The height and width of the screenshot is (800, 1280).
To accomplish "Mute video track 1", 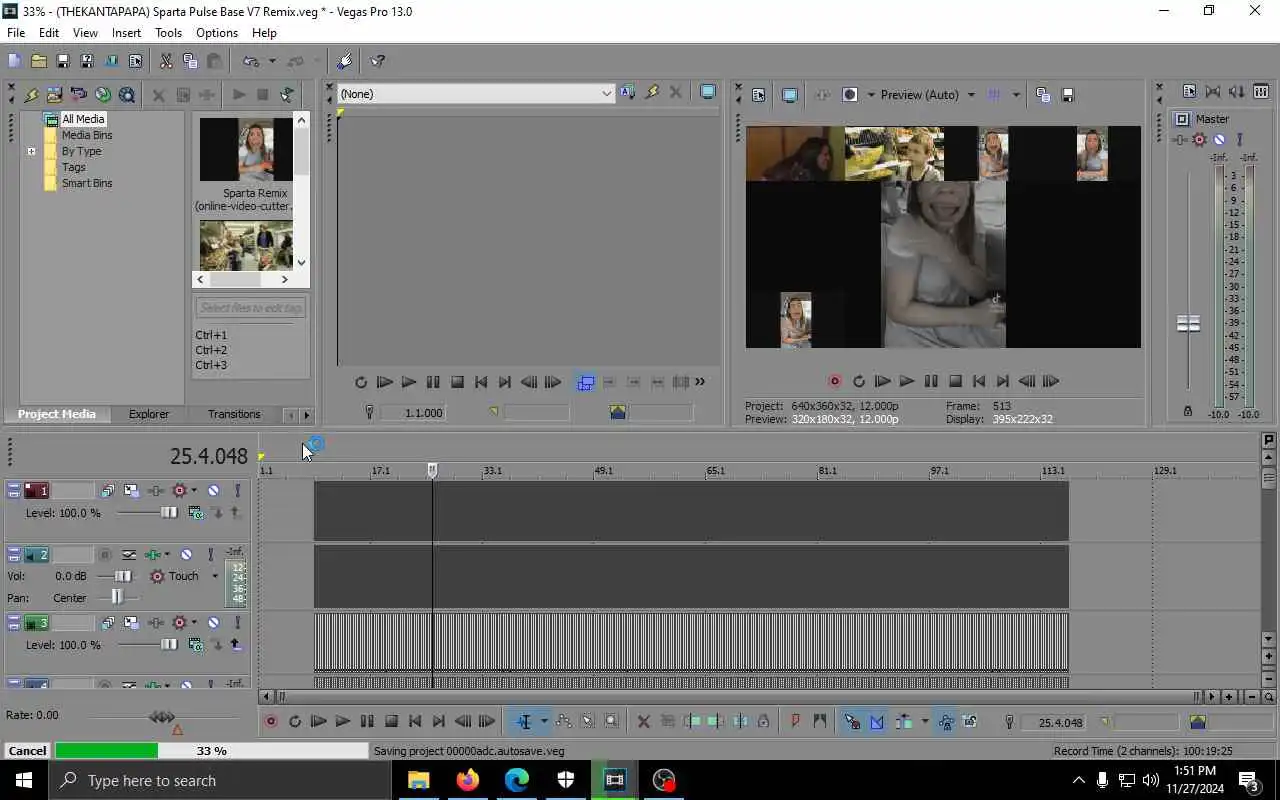I will point(213,490).
